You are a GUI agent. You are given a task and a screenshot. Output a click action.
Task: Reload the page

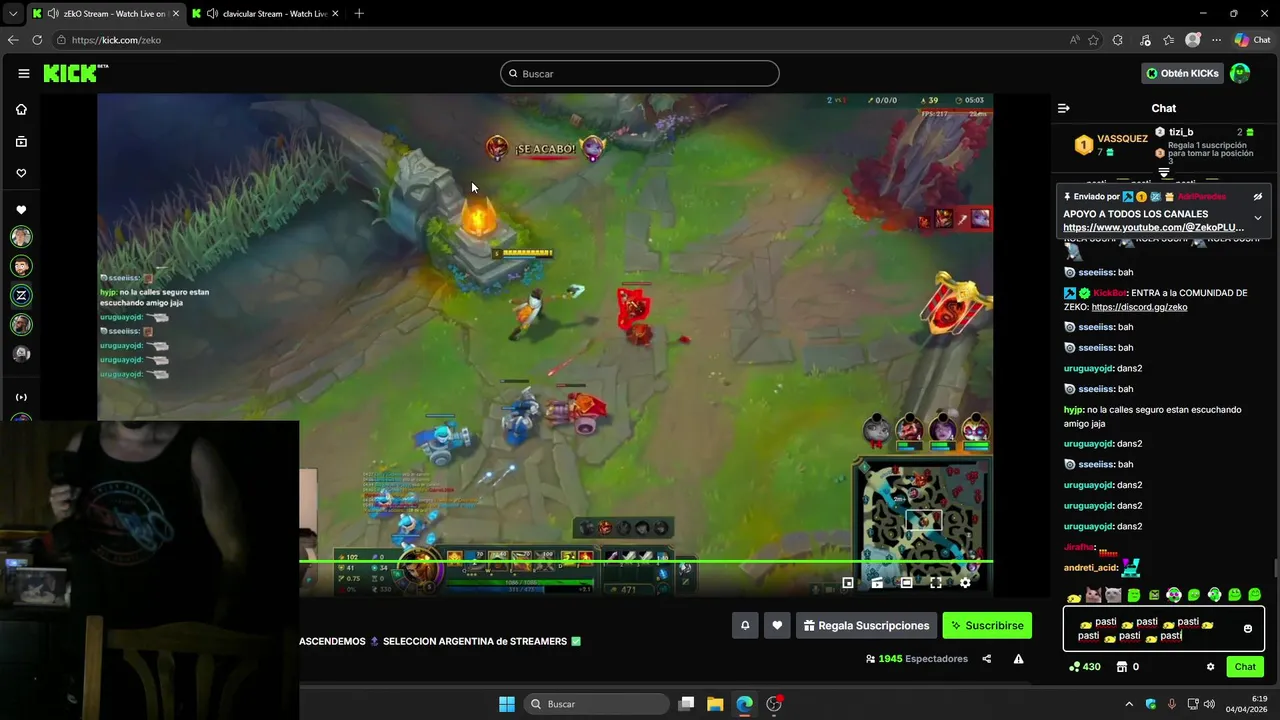pos(37,40)
